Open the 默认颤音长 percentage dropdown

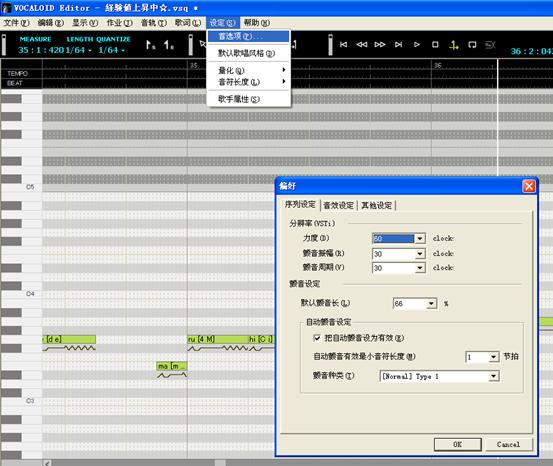click(431, 304)
